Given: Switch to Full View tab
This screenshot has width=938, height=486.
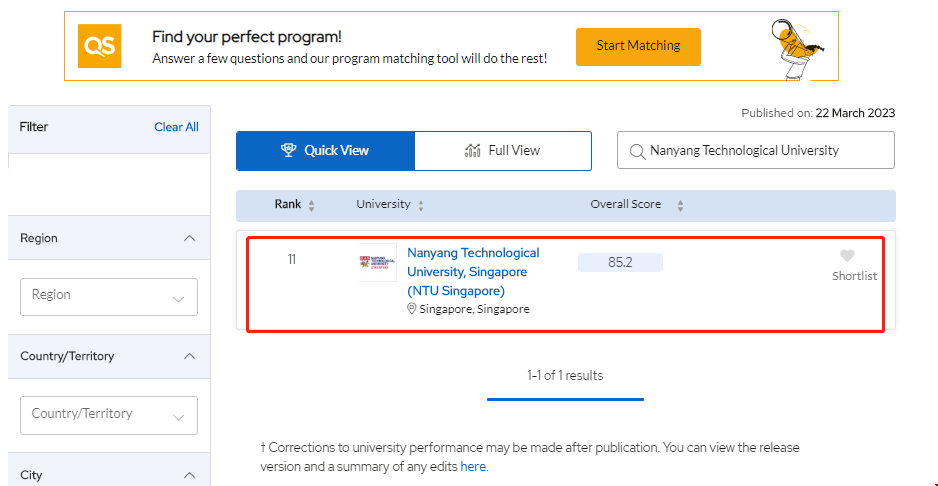Looking at the screenshot, I should tap(503, 151).
